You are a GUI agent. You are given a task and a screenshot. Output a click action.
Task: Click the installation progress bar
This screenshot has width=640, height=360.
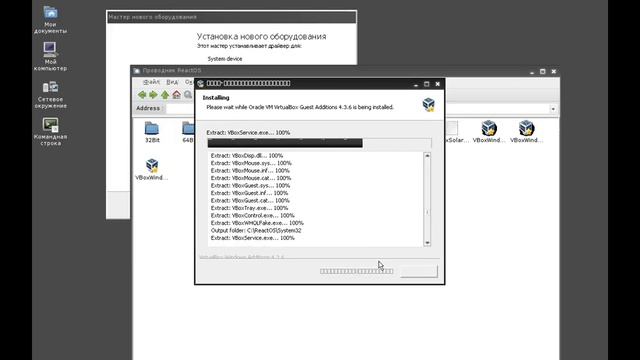coord(319,143)
